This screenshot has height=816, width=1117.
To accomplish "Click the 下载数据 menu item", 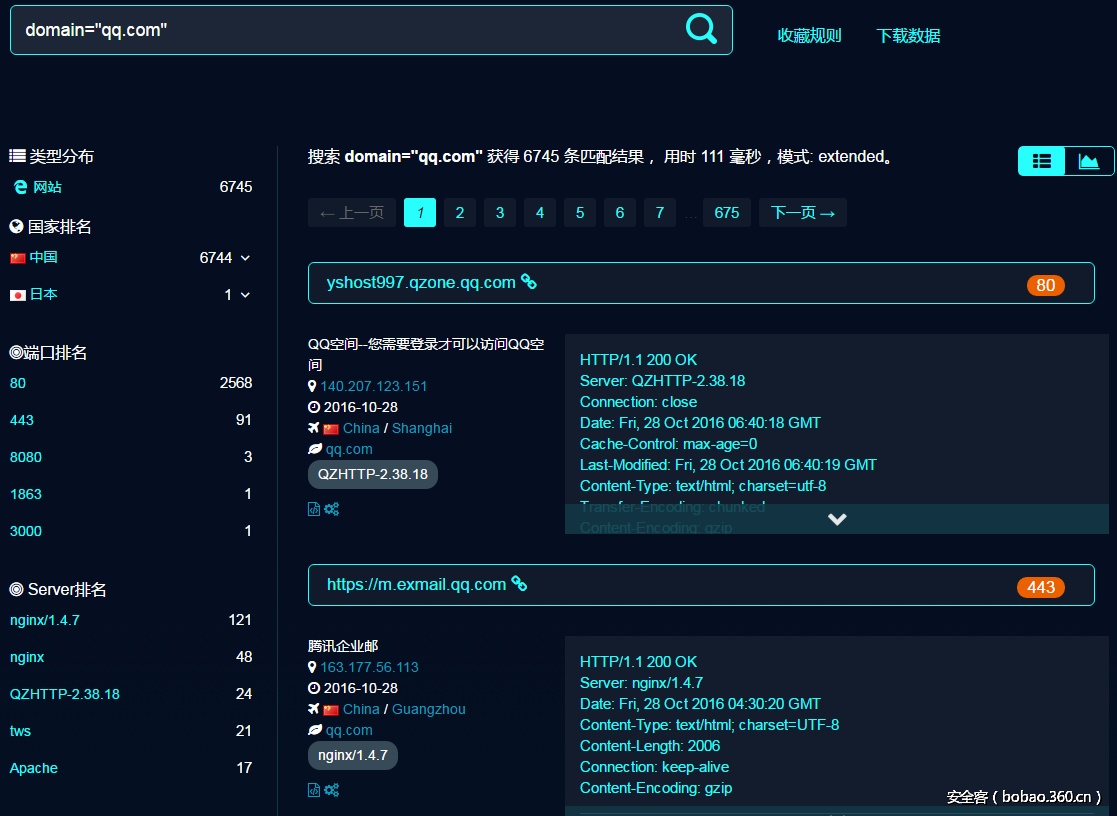I will coord(907,35).
